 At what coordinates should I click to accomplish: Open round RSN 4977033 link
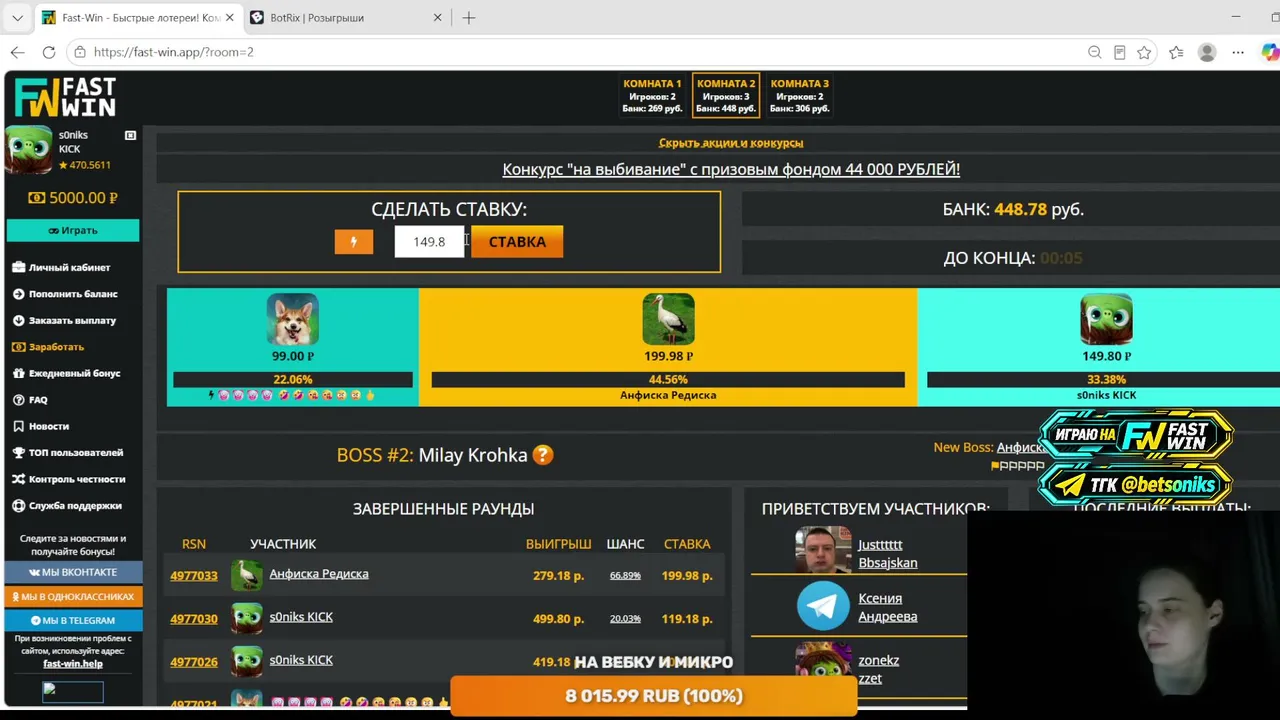[x=194, y=576]
